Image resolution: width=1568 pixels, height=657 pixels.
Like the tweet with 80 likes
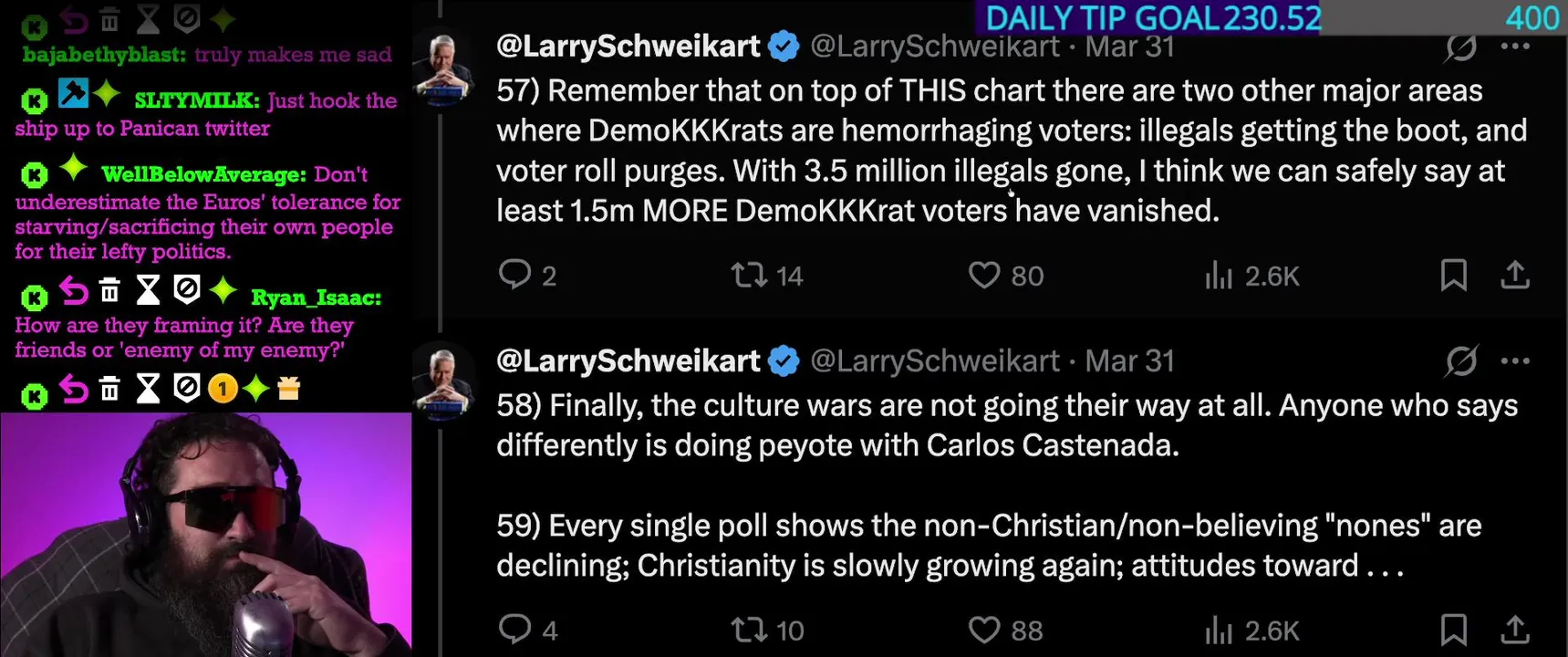[x=984, y=275]
